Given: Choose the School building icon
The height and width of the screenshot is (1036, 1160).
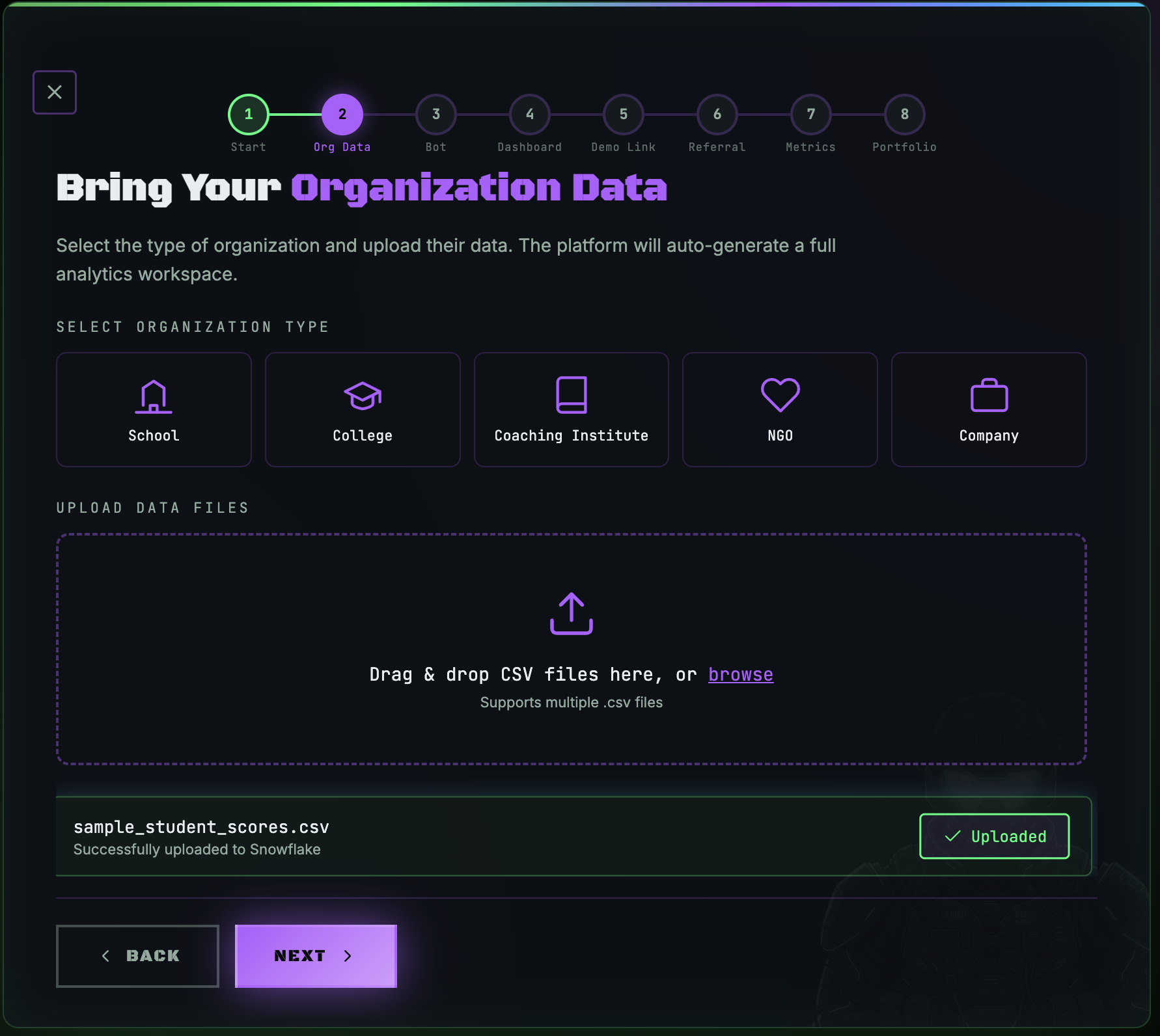Looking at the screenshot, I should coord(154,396).
